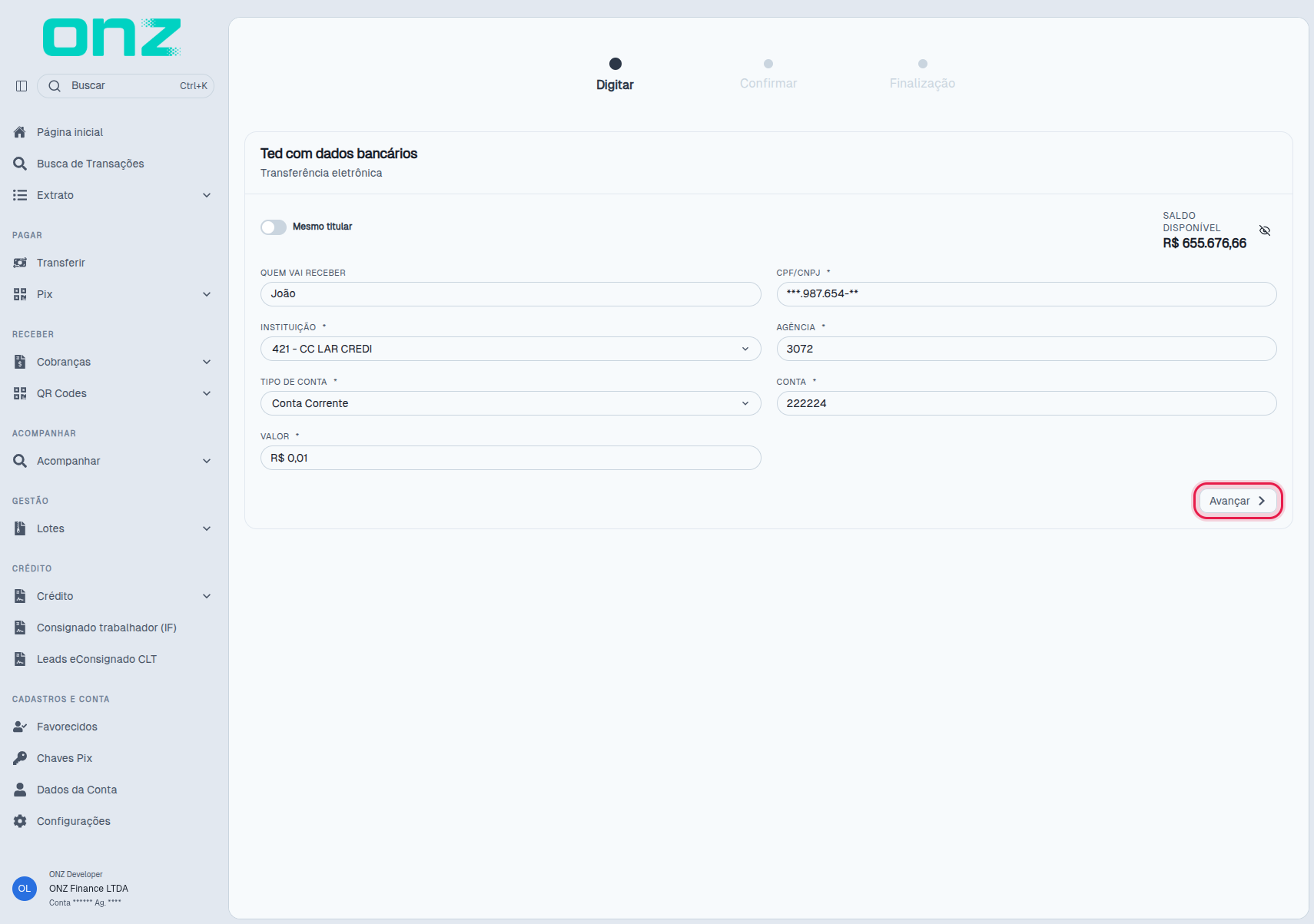
Task: Click the search magnifier icon in Buscar
Action: [55, 86]
